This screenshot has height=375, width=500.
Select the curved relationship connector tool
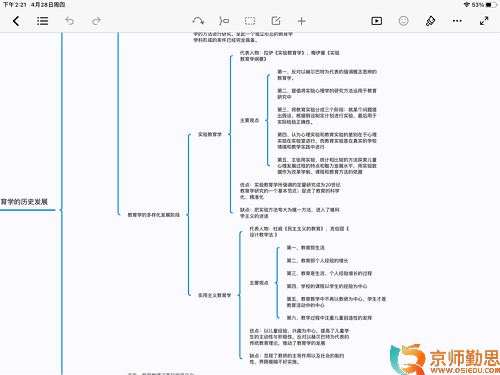pyautogui.click(x=198, y=21)
